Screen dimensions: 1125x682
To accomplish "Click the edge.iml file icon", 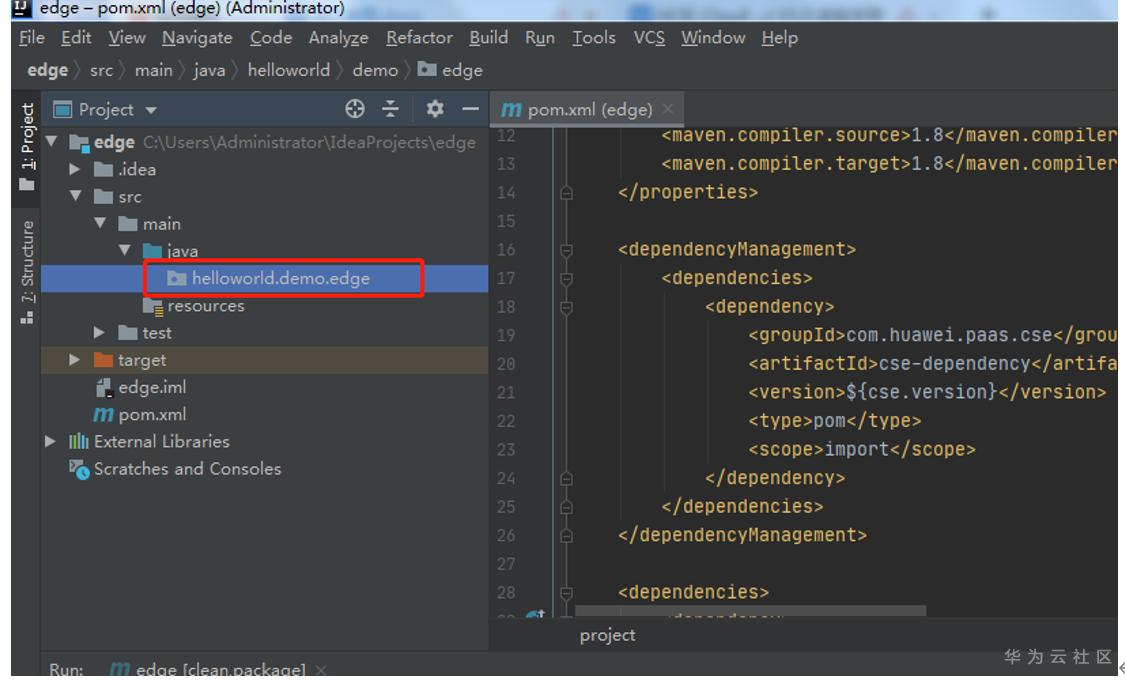I will pos(105,387).
